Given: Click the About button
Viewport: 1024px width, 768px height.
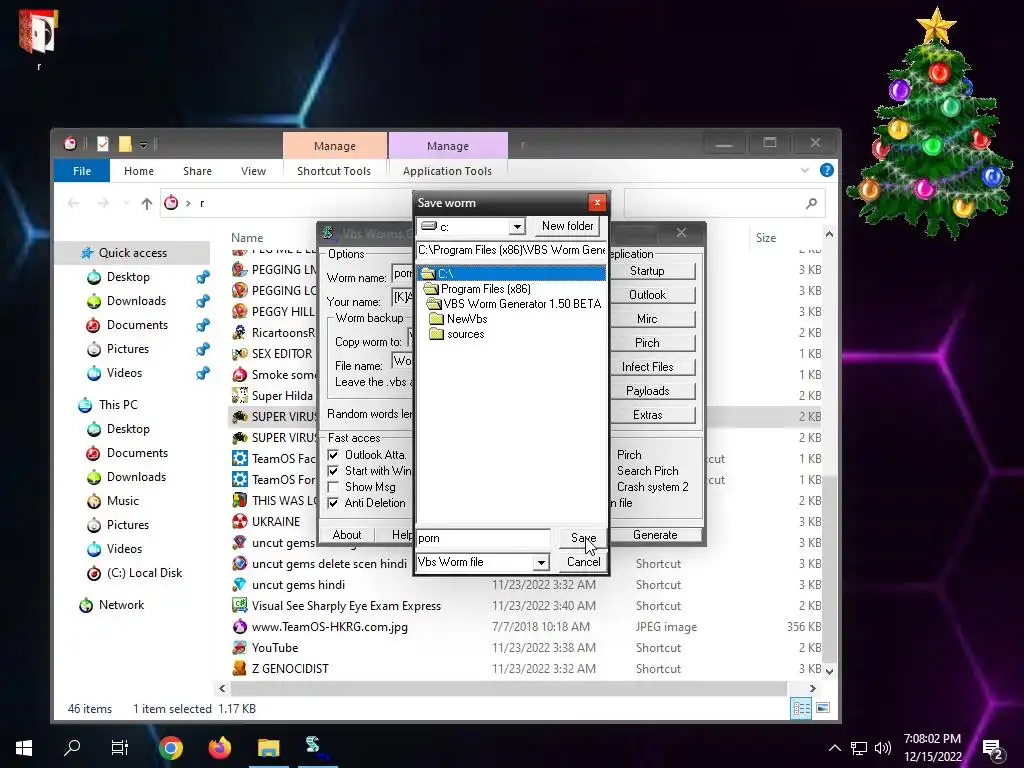Looking at the screenshot, I should (346, 535).
